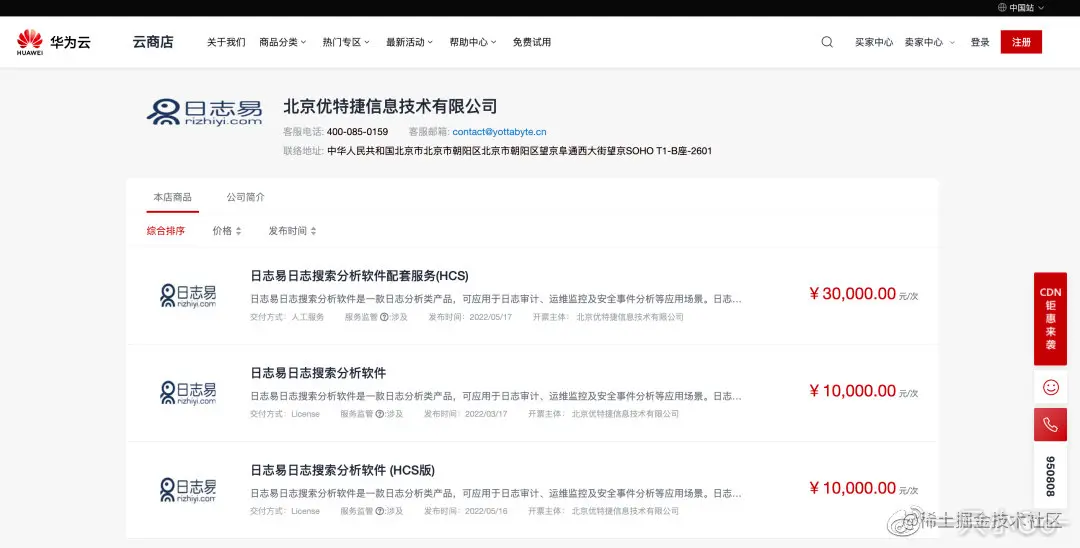Switch to the 公司简介 tab
Viewport: 1080px width, 548px height.
[246, 197]
